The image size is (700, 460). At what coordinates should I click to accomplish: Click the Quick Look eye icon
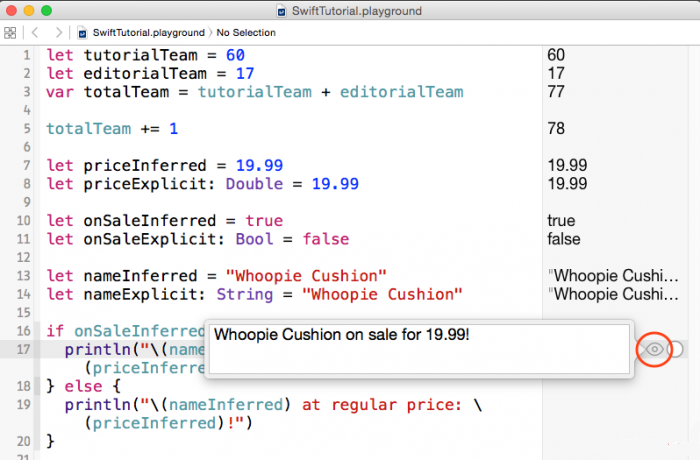pyautogui.click(x=654, y=349)
